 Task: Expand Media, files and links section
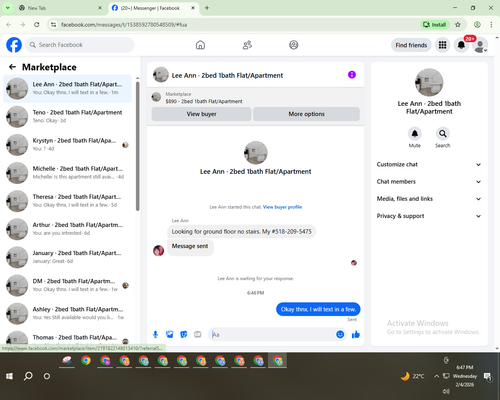[x=429, y=199]
